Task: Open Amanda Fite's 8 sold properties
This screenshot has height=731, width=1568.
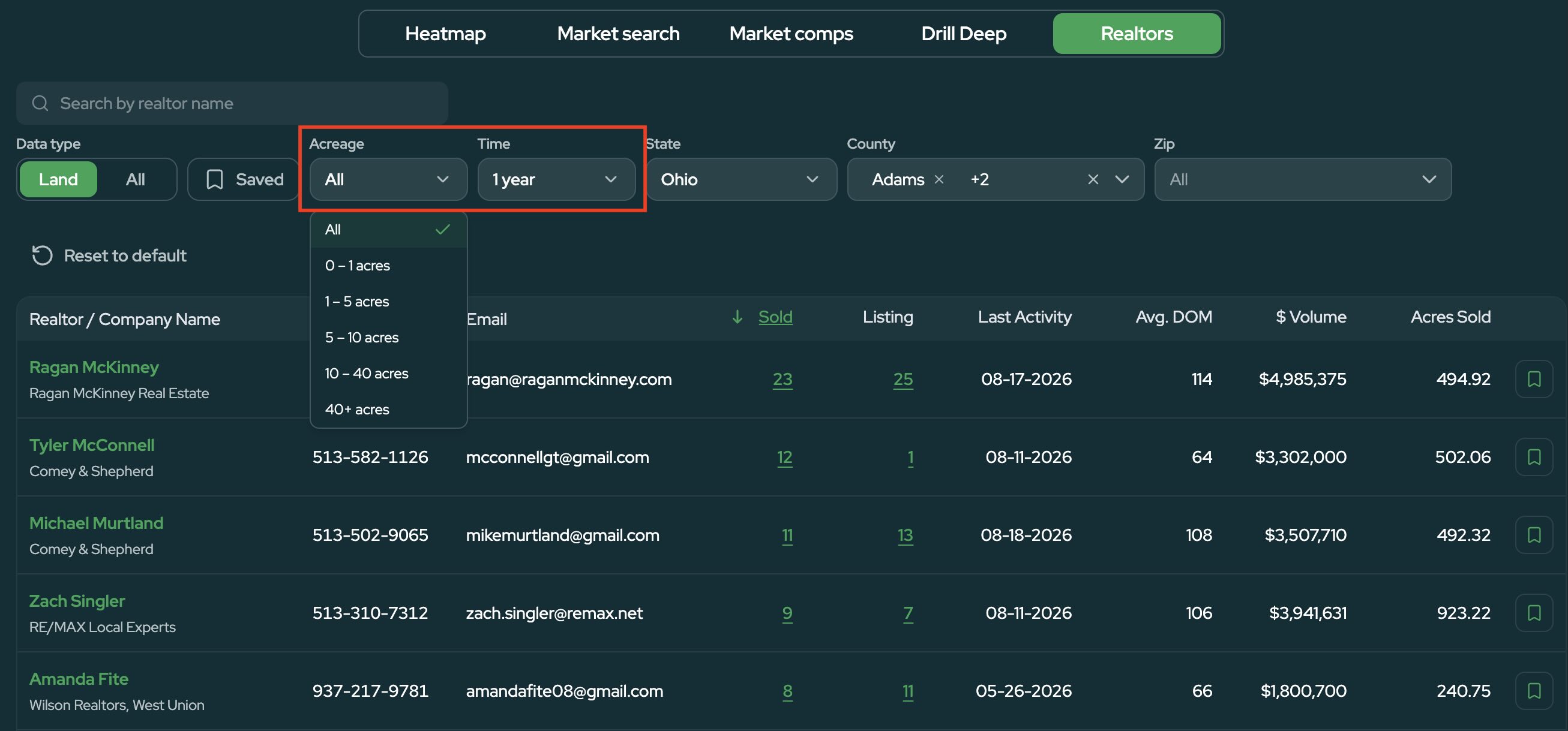Action: 787,690
